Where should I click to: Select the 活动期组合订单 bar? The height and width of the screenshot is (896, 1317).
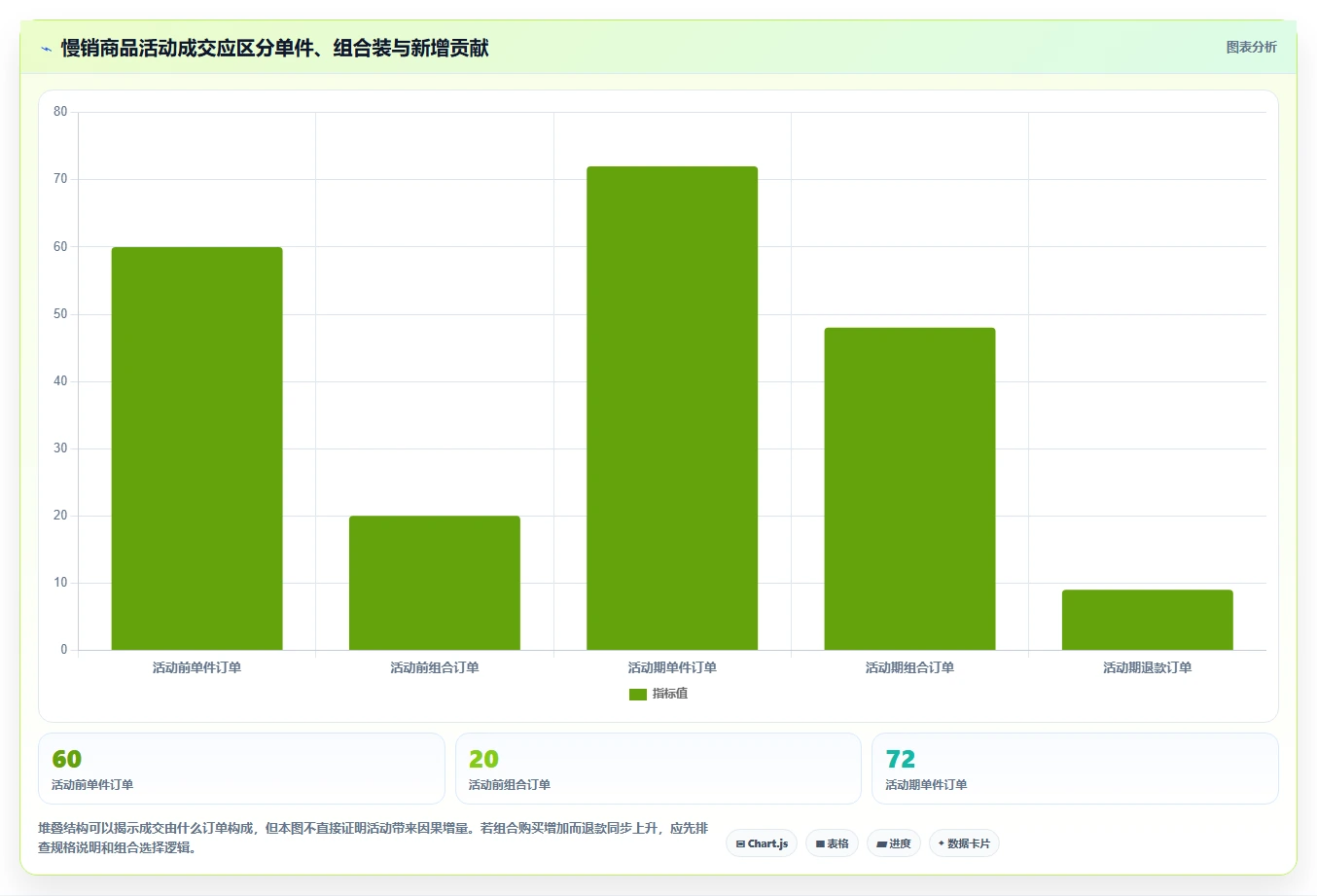pos(909,488)
